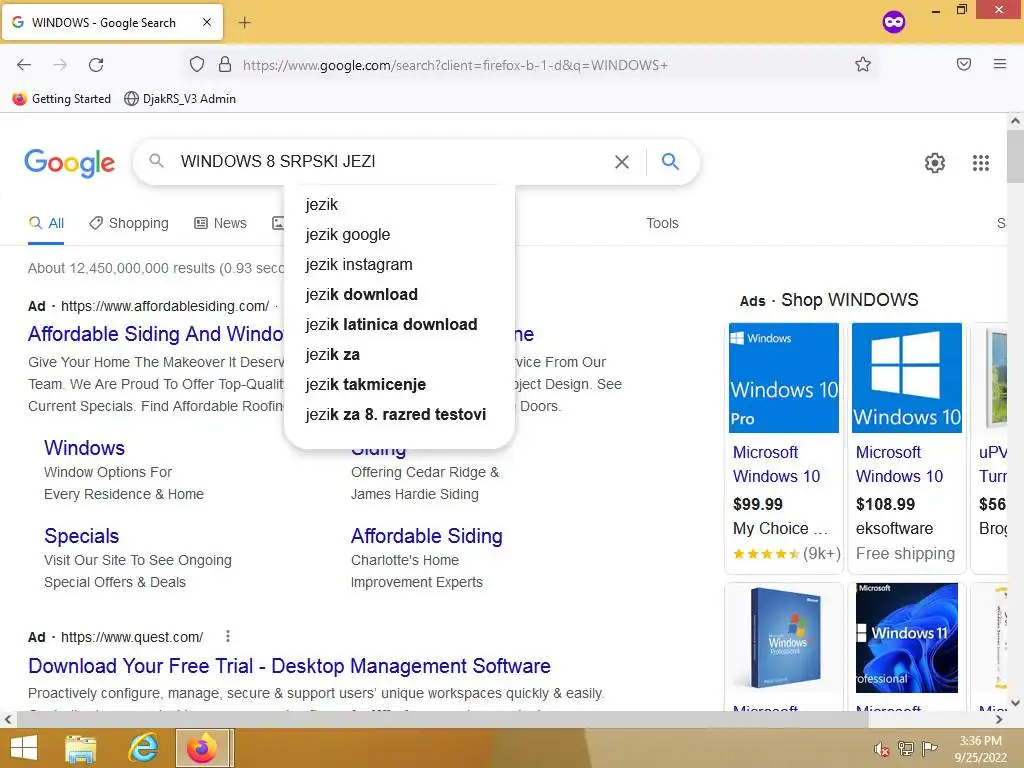Click vertical scrollbar up arrow
Image resolution: width=1024 pixels, height=768 pixels.
pyautogui.click(x=1015, y=121)
